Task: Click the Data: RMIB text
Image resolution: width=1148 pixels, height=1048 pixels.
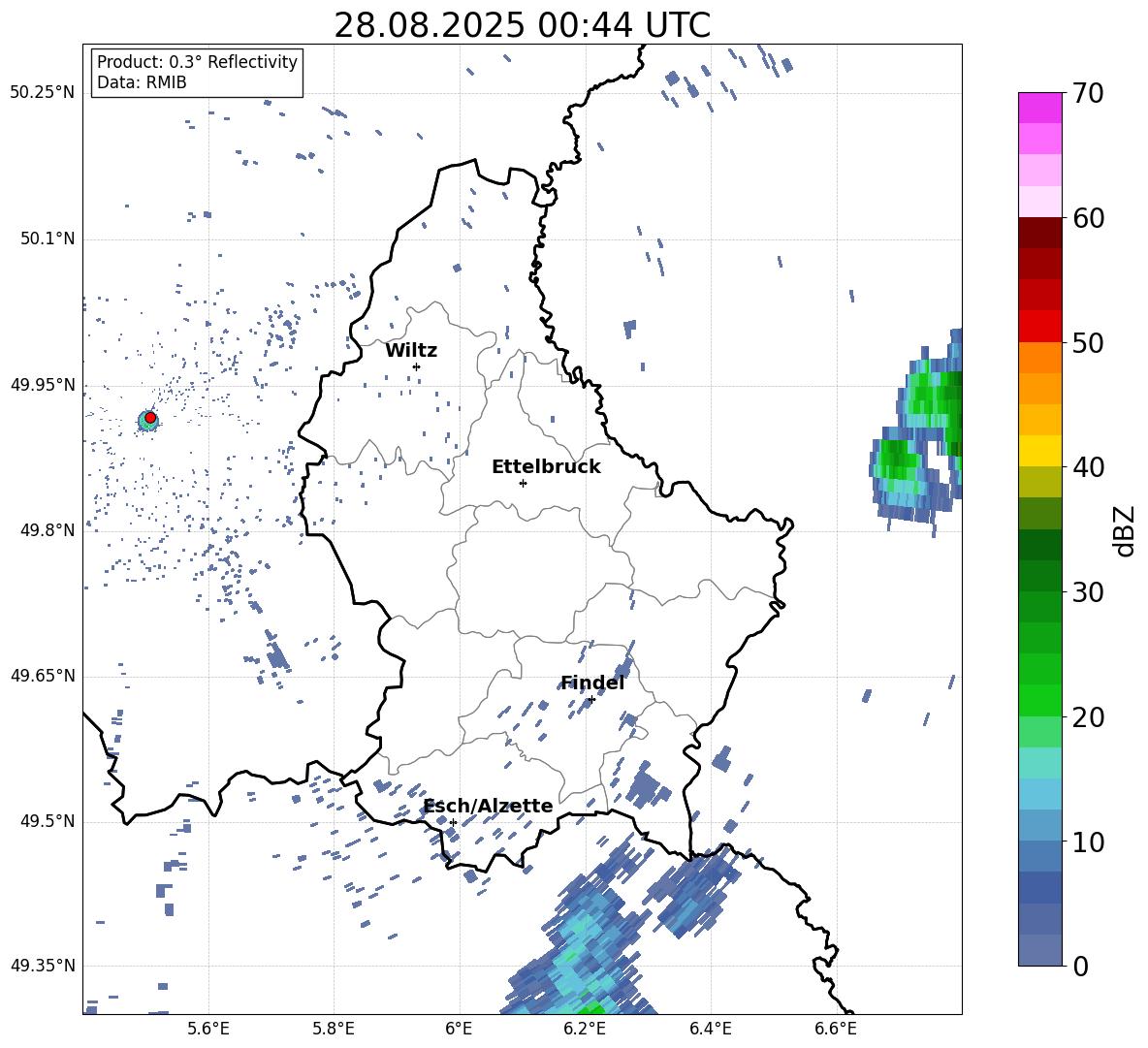Action: 142,82
